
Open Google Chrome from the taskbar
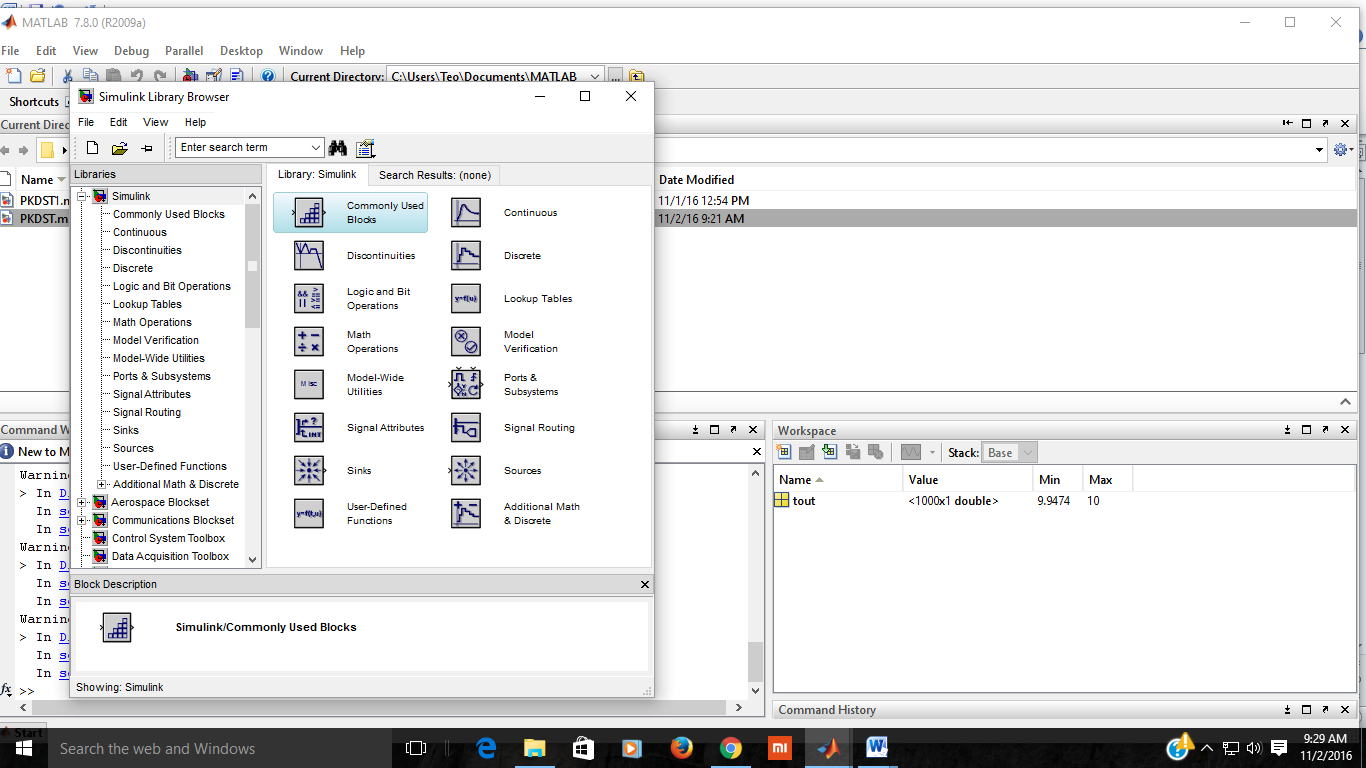tap(731, 748)
